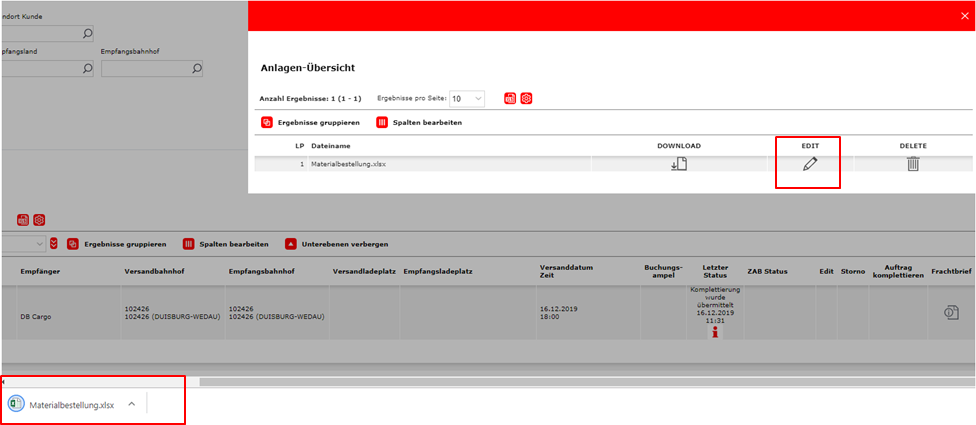Click the Empfänger column header
Screen dimensions: 976x425
point(39,271)
